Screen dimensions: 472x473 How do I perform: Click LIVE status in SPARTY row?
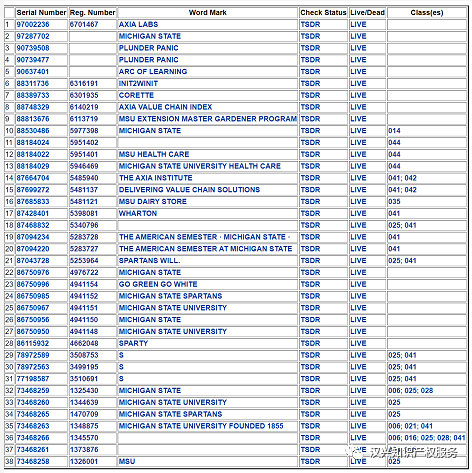pos(358,343)
